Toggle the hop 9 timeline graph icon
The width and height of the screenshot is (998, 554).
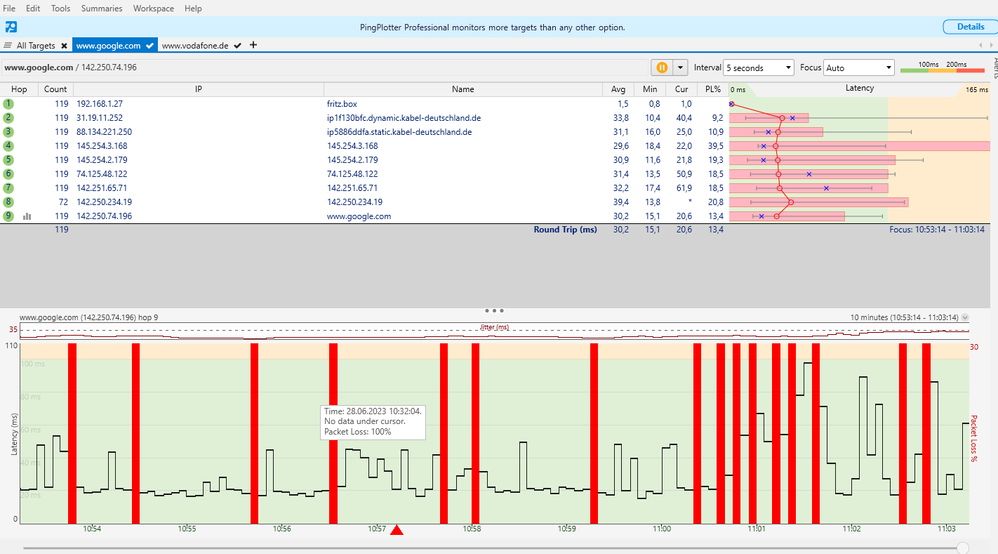click(27, 217)
